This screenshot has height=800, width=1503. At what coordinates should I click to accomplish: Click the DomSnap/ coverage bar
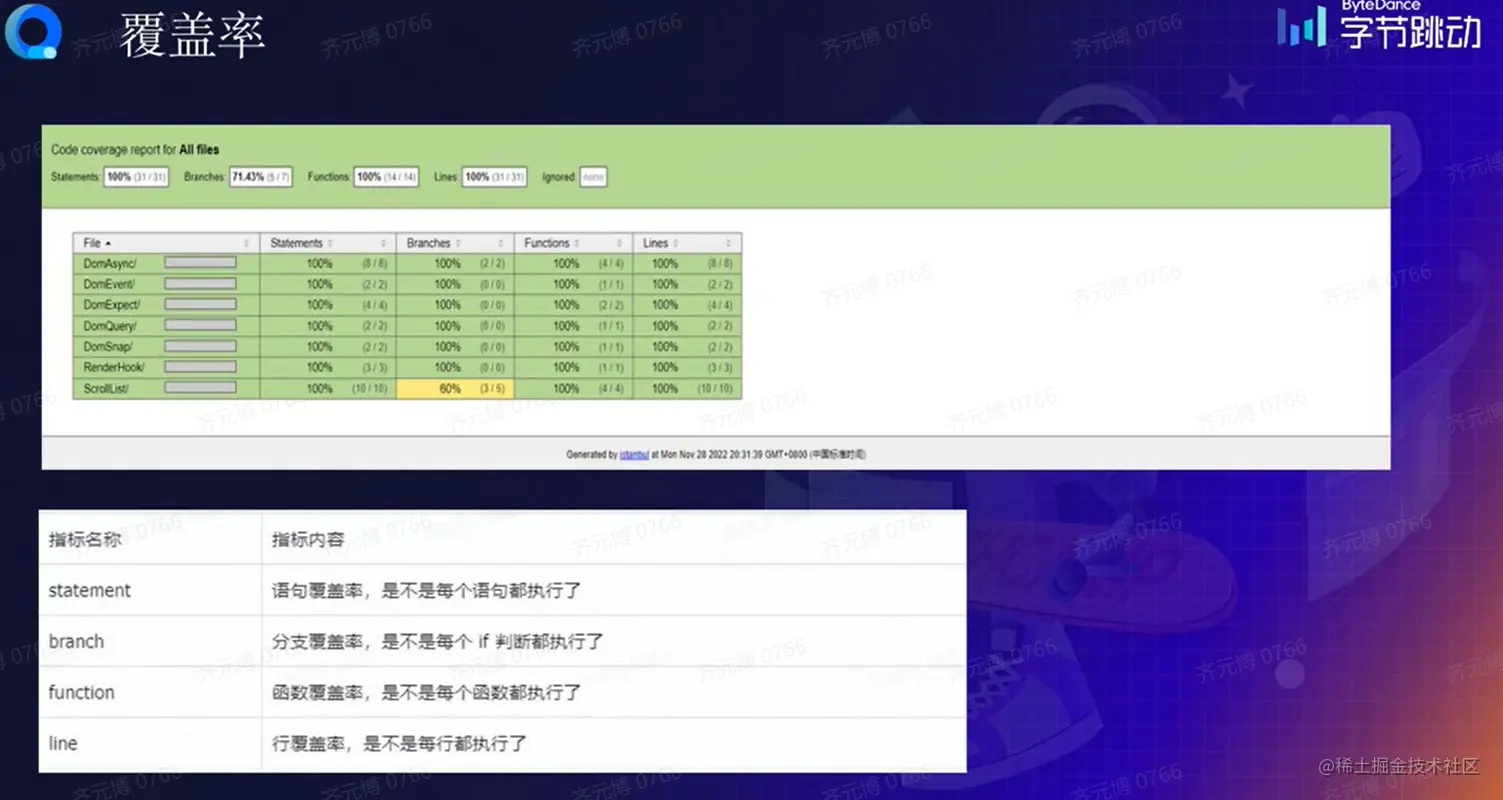point(200,346)
